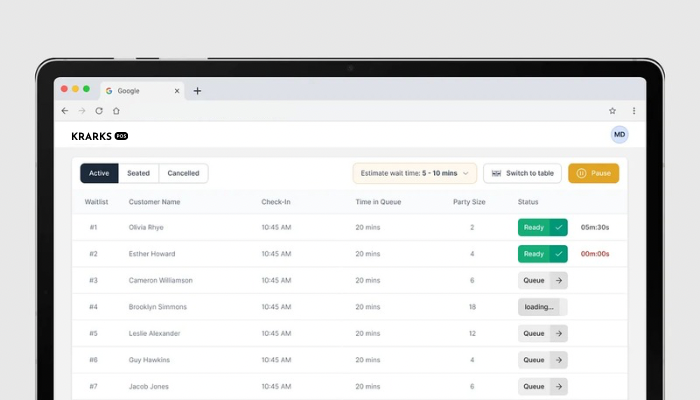Select customer name Cameron Williamson
700x400 pixels.
pyautogui.click(x=161, y=280)
